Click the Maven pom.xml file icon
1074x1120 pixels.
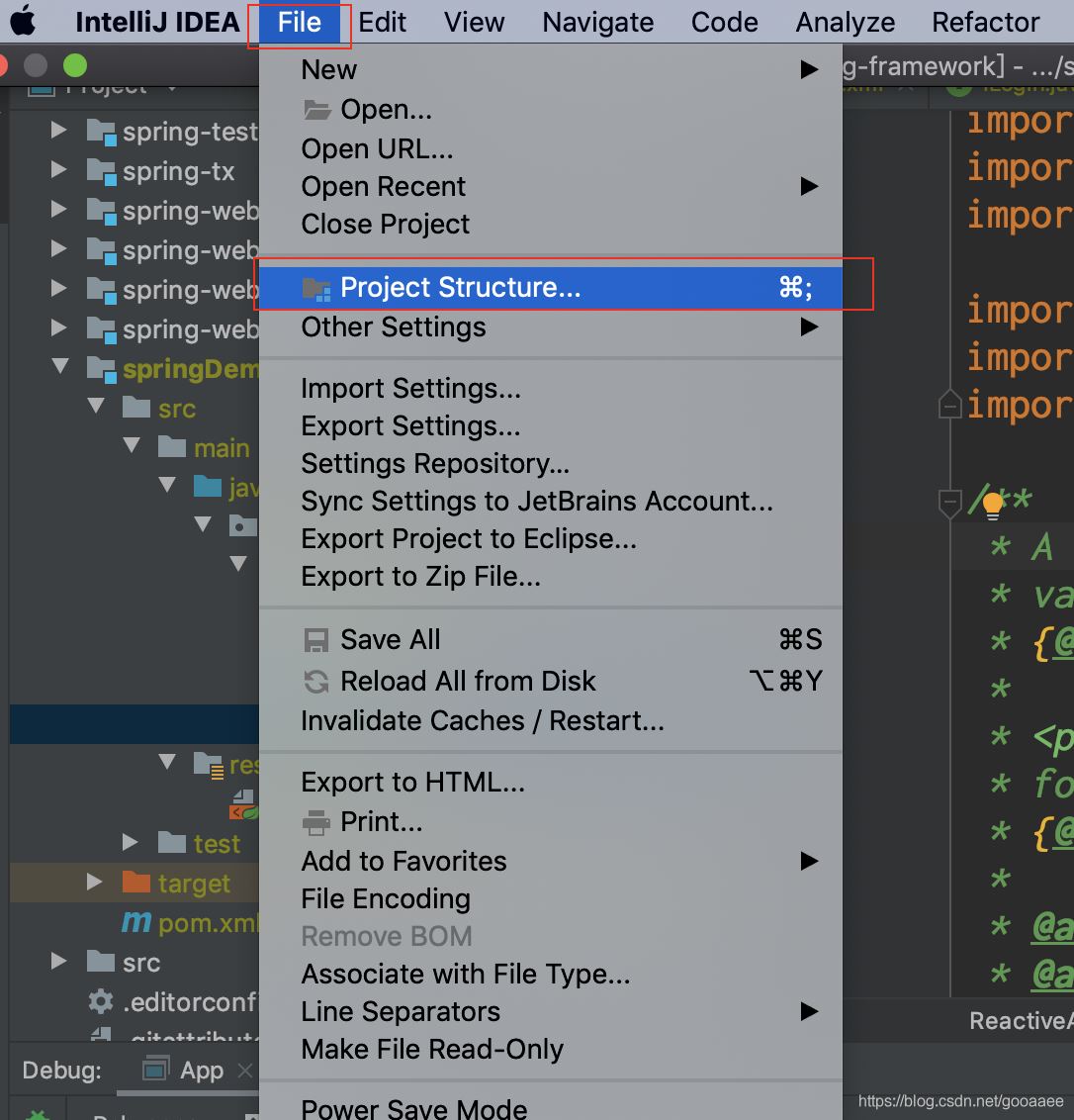(135, 923)
